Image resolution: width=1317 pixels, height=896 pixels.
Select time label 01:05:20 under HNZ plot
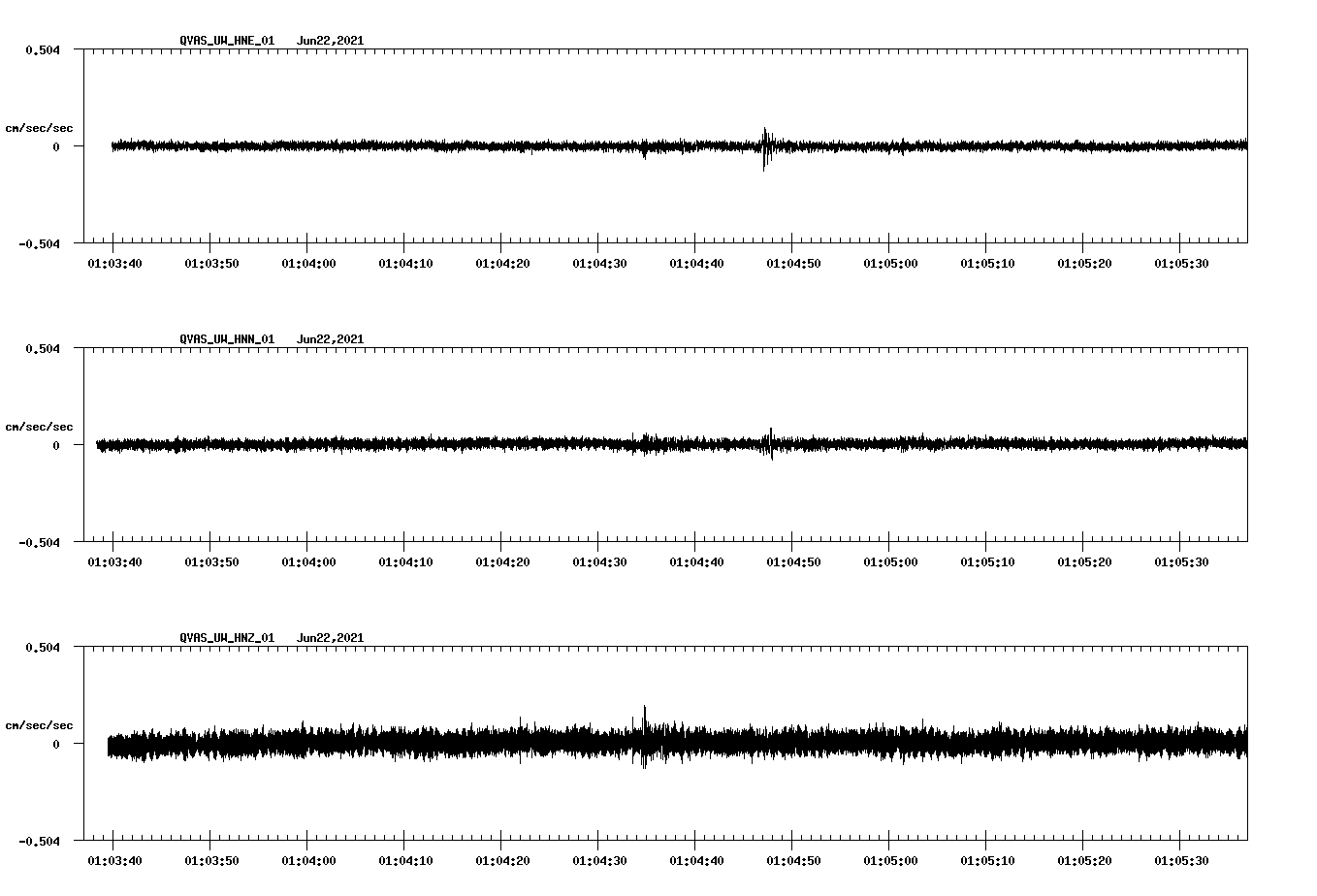tap(1084, 861)
